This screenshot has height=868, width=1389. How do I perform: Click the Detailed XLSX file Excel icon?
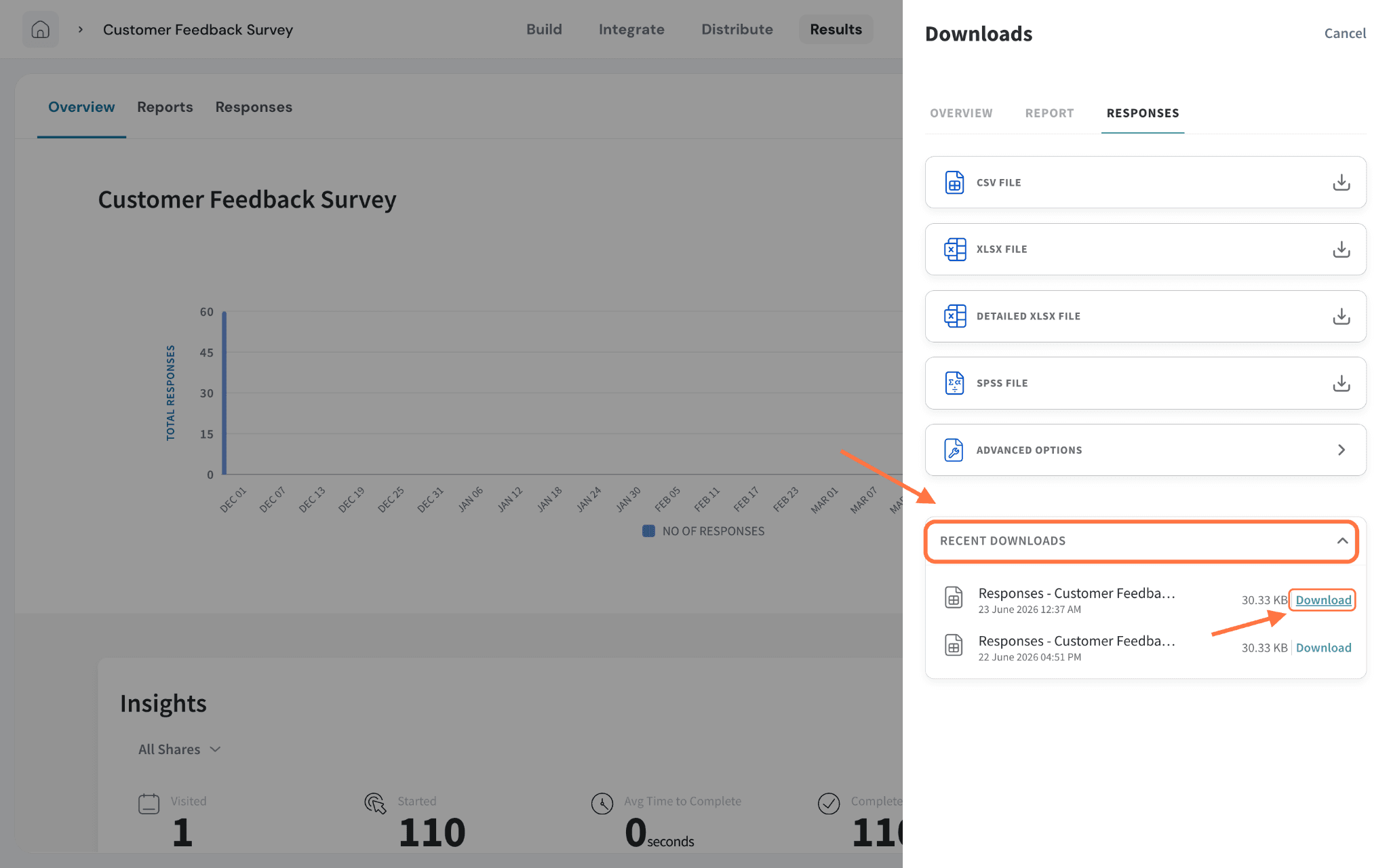pyautogui.click(x=954, y=316)
